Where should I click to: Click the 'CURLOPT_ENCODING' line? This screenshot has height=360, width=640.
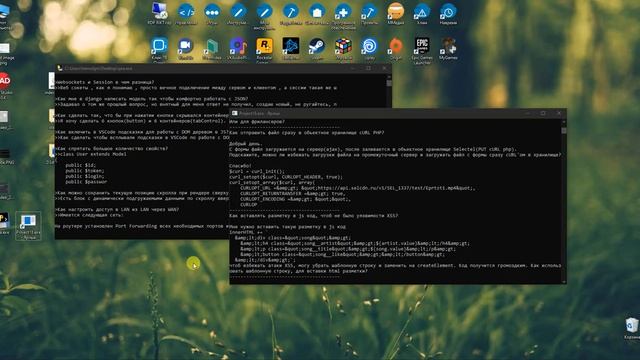tap(296, 199)
